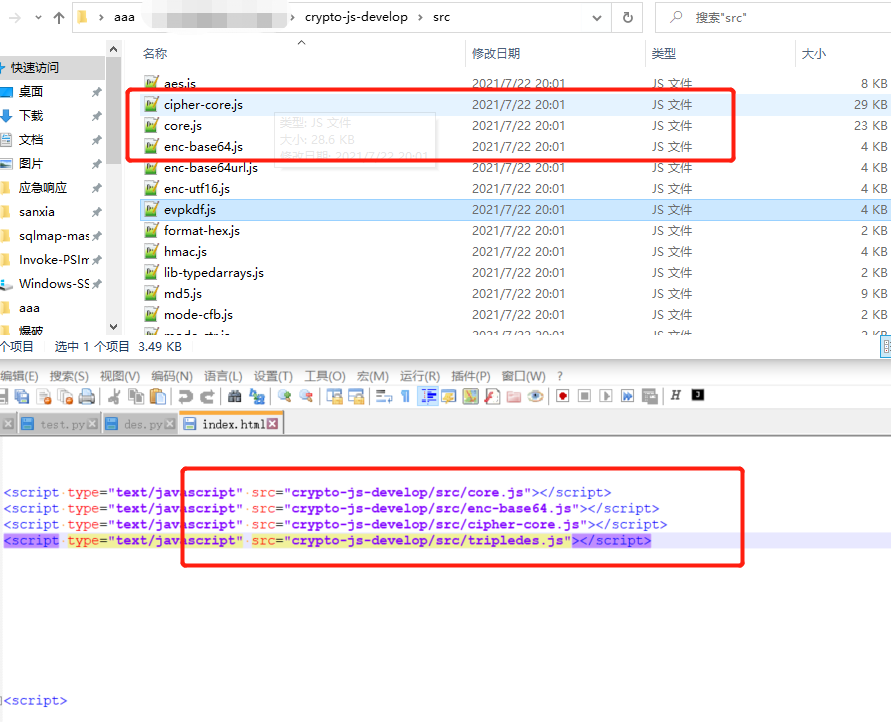Image resolution: width=891 pixels, height=722 pixels.
Task: Toggle word wrap icon in toolbar
Action: point(383,396)
